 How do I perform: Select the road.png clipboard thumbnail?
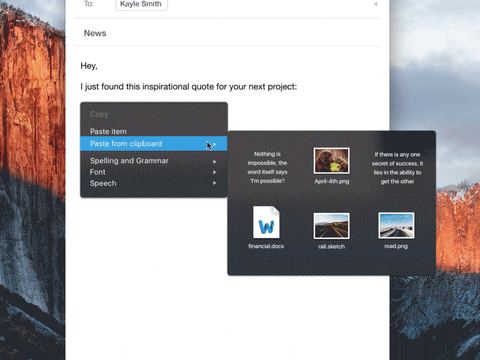(x=396, y=226)
